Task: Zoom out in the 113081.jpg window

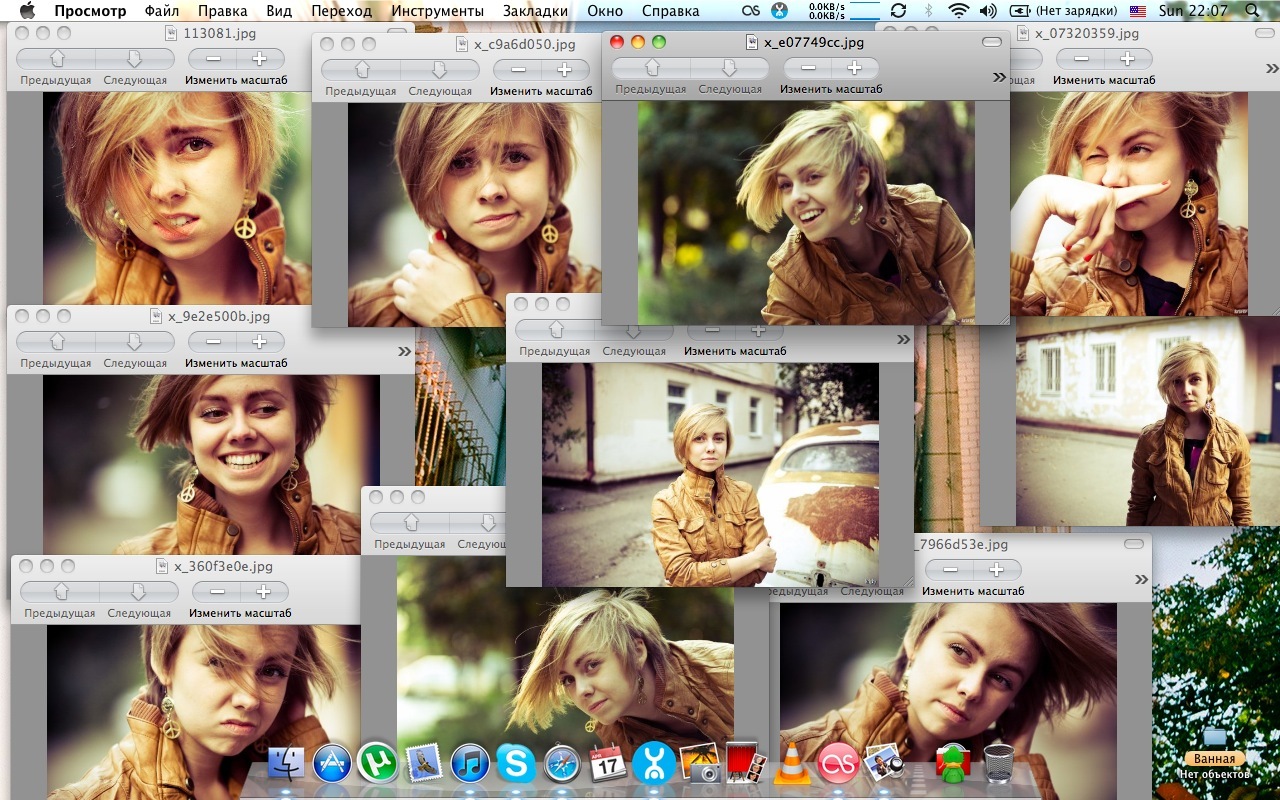Action: tap(212, 59)
